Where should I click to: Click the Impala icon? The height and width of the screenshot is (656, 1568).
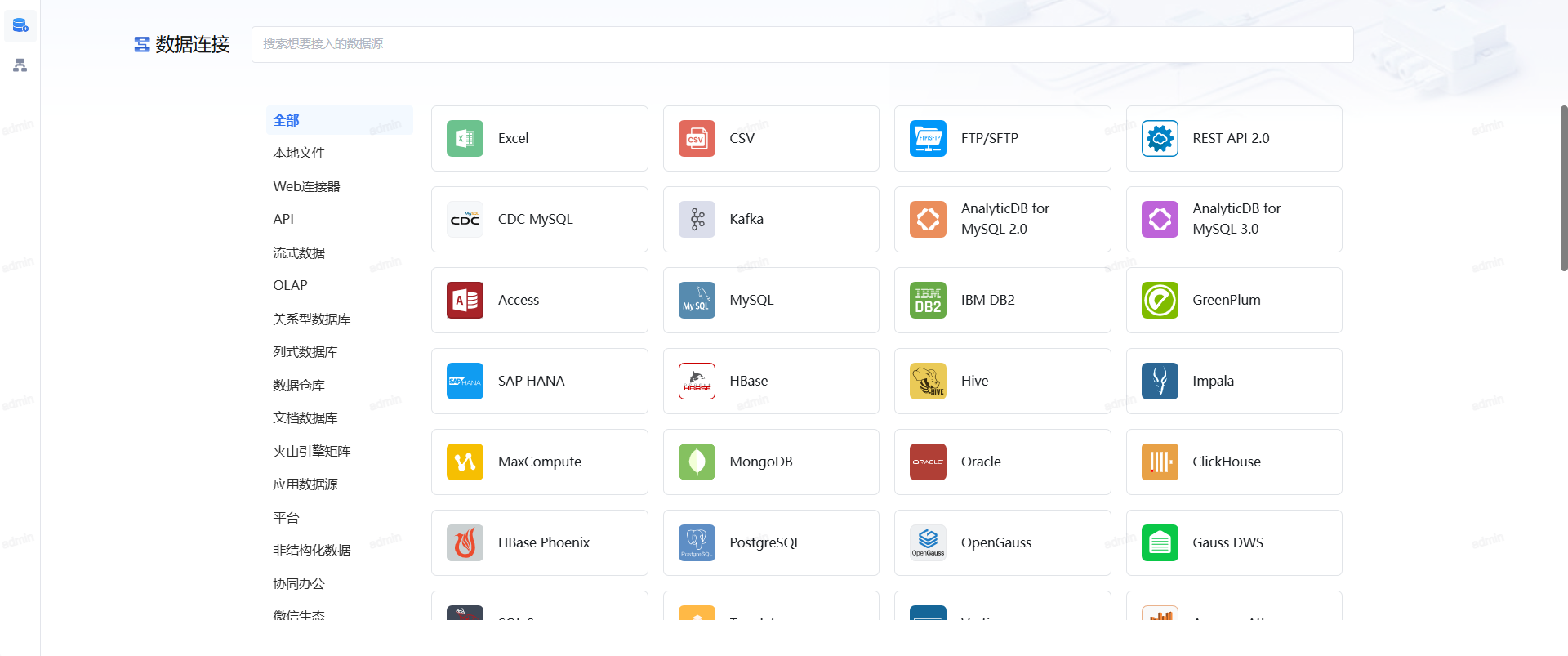pyautogui.click(x=1160, y=381)
